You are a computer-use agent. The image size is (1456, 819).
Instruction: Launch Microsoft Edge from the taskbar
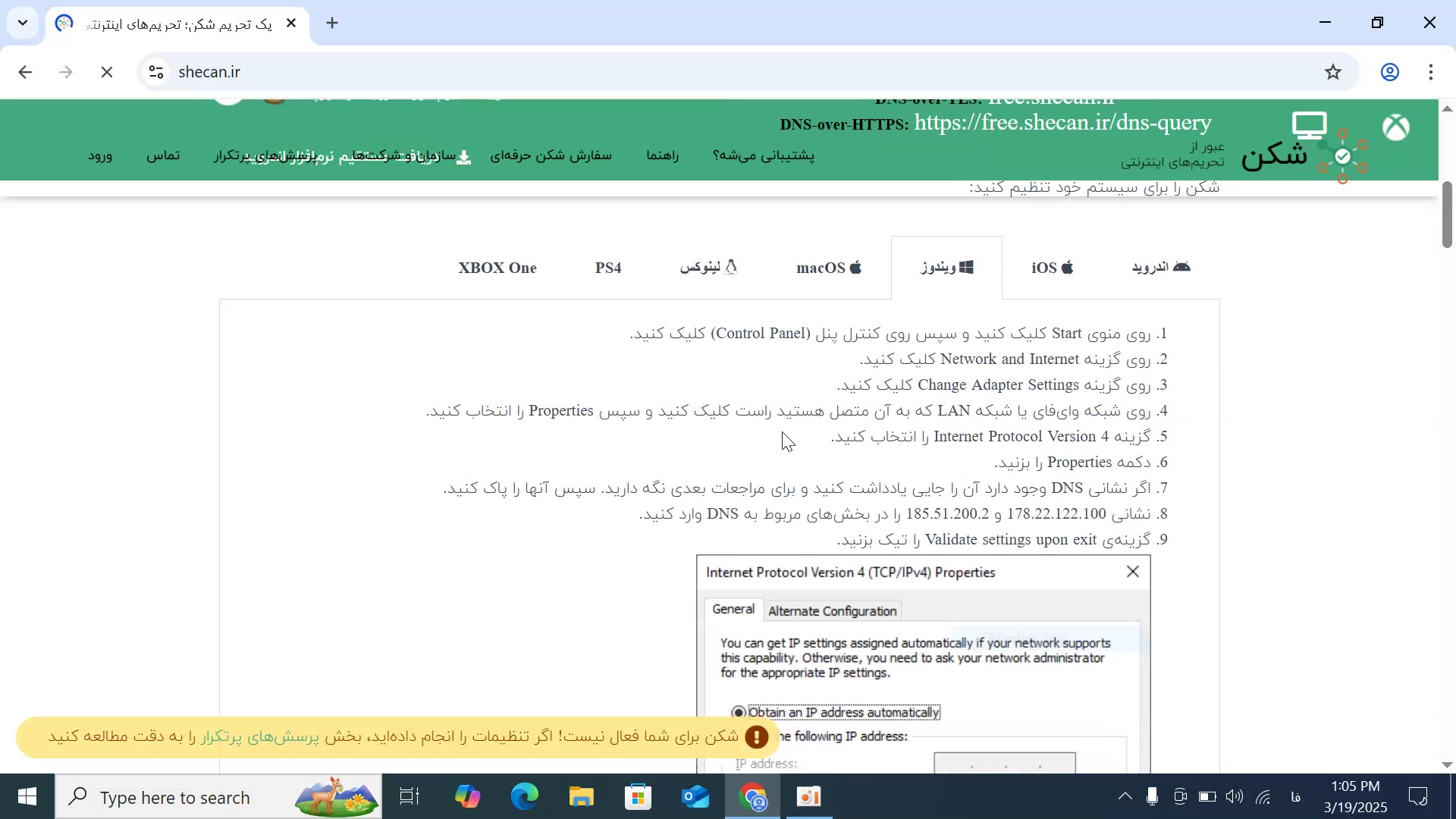[524, 797]
